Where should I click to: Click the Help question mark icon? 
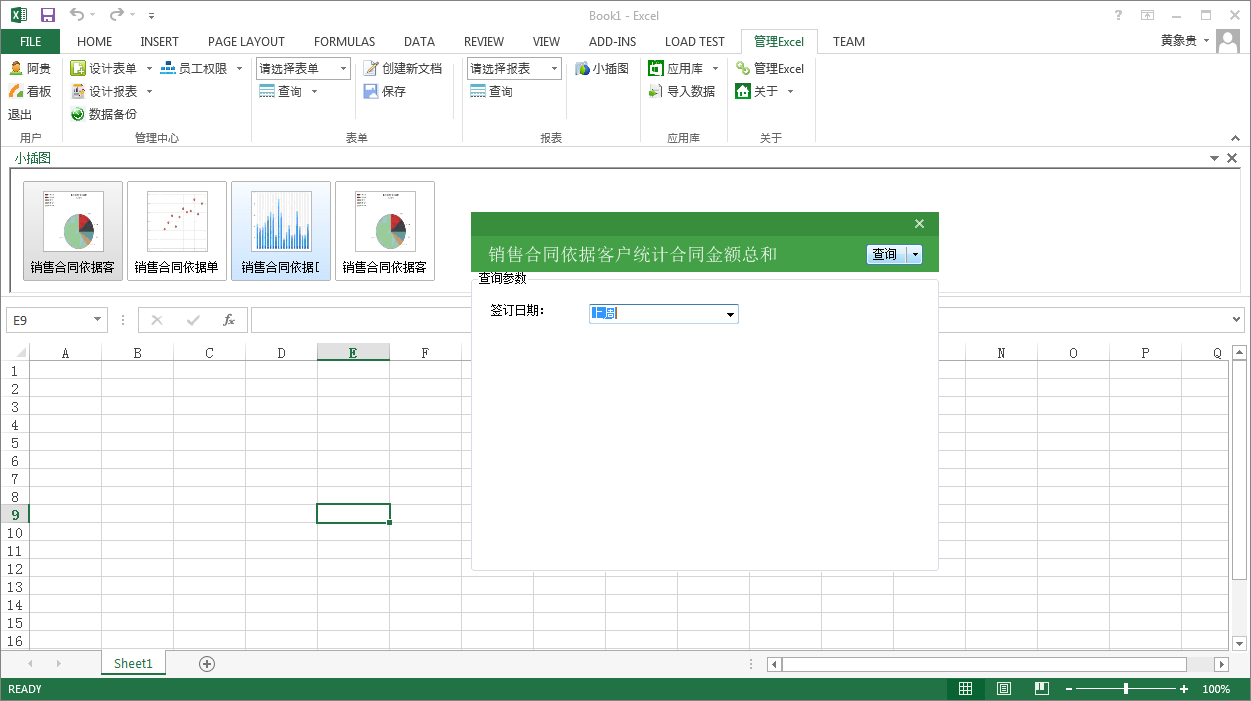tap(1118, 15)
